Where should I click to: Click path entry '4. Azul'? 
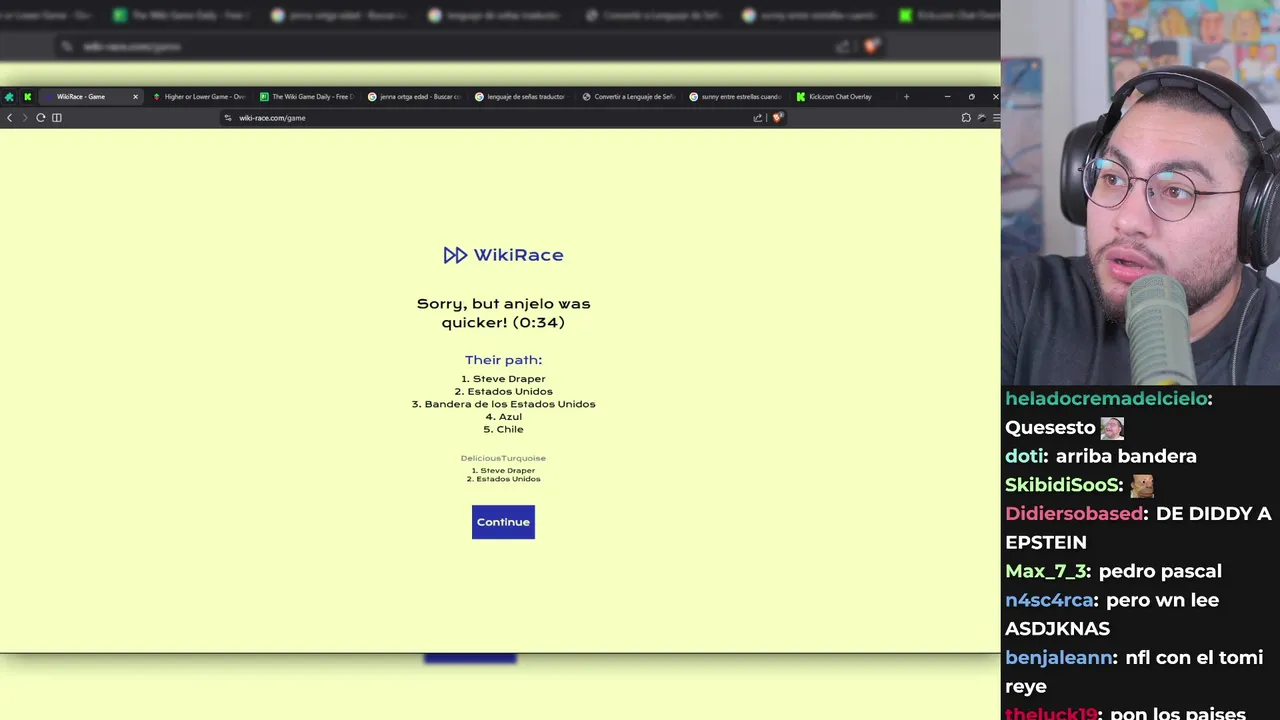503,417
